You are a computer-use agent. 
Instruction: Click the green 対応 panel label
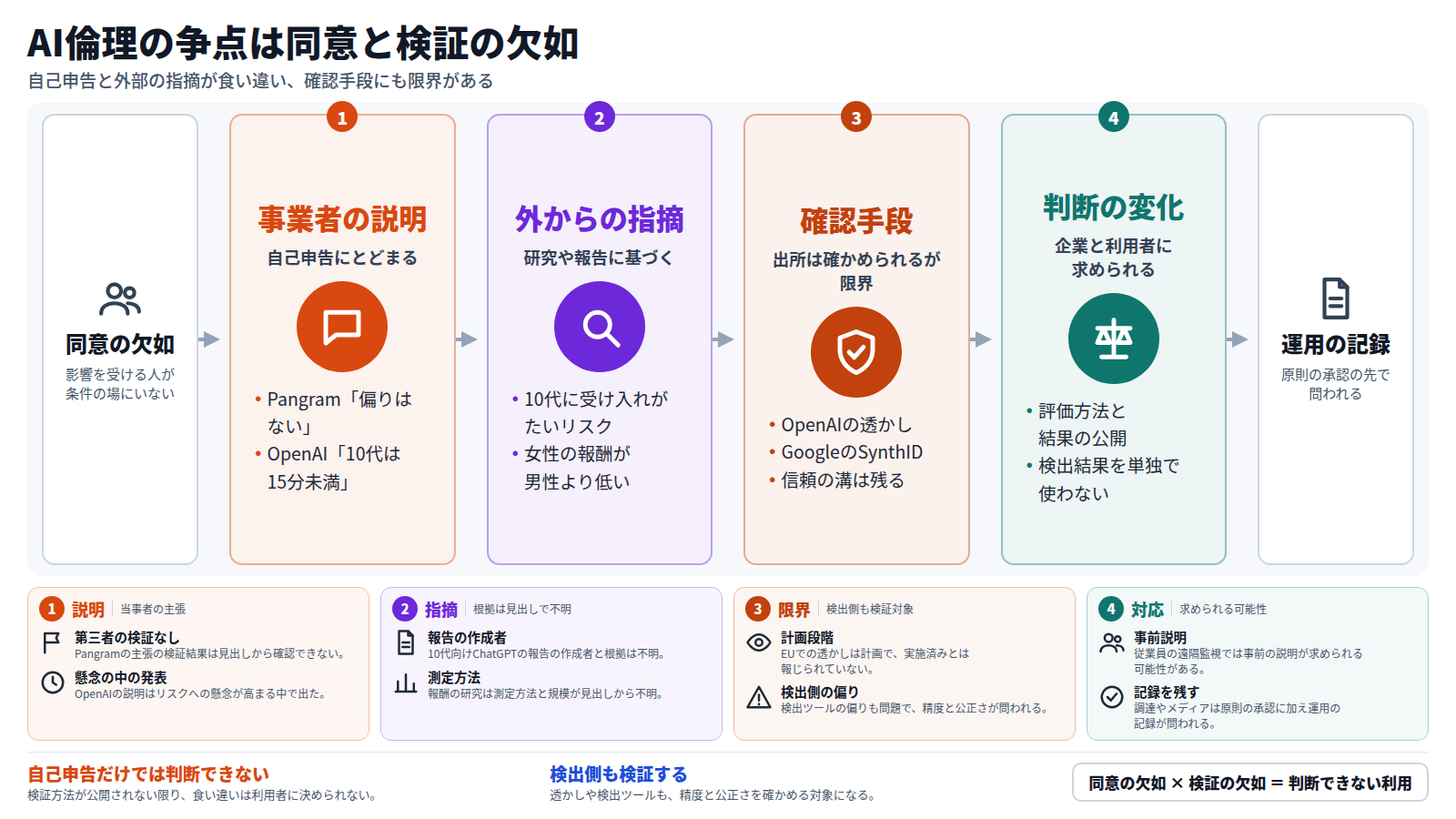click(x=1148, y=610)
